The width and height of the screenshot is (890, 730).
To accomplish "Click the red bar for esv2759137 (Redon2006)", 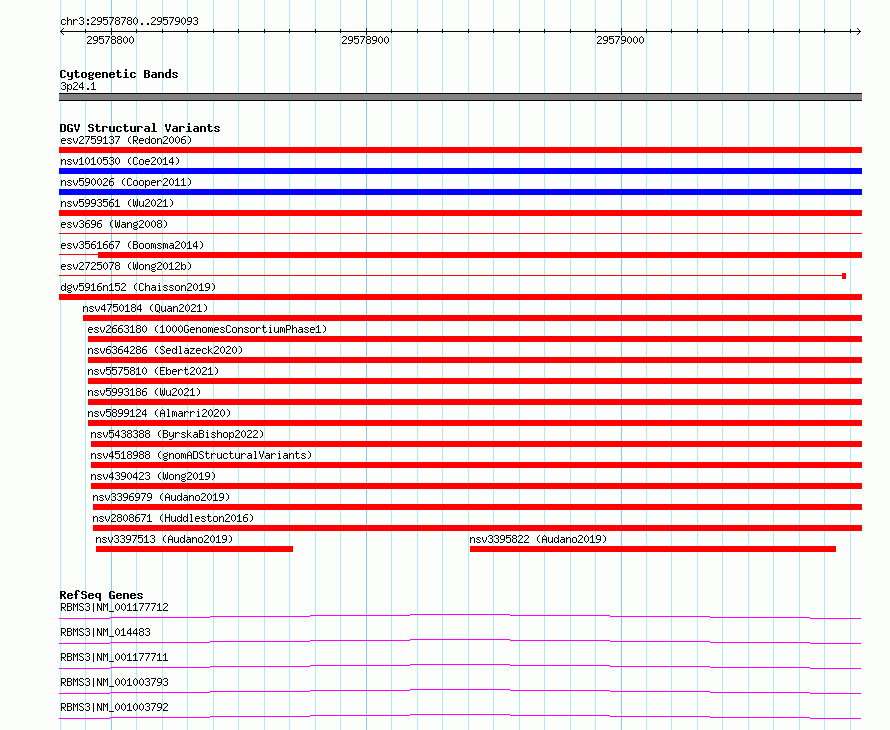I will click(460, 150).
